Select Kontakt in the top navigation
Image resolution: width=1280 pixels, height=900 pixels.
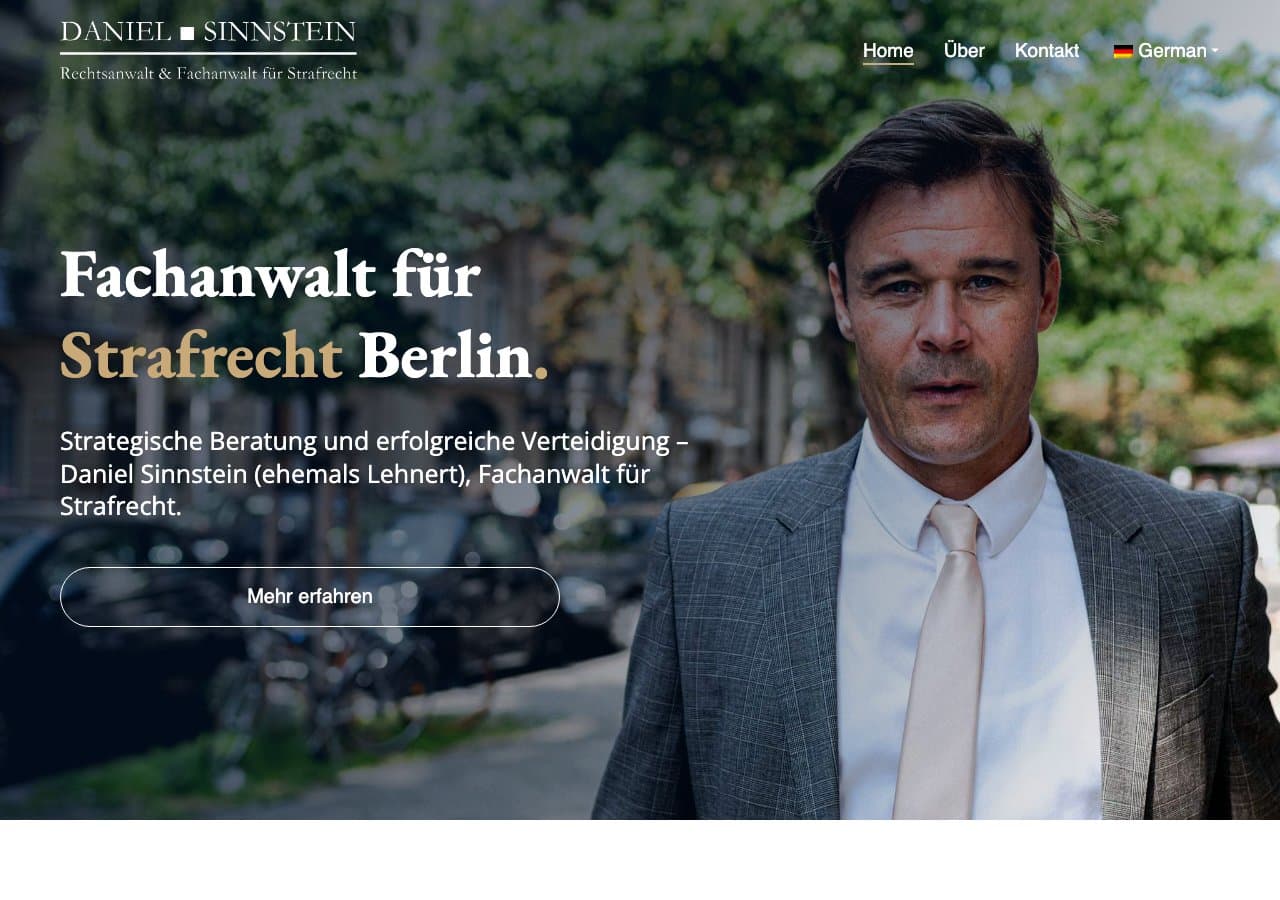click(x=1047, y=51)
